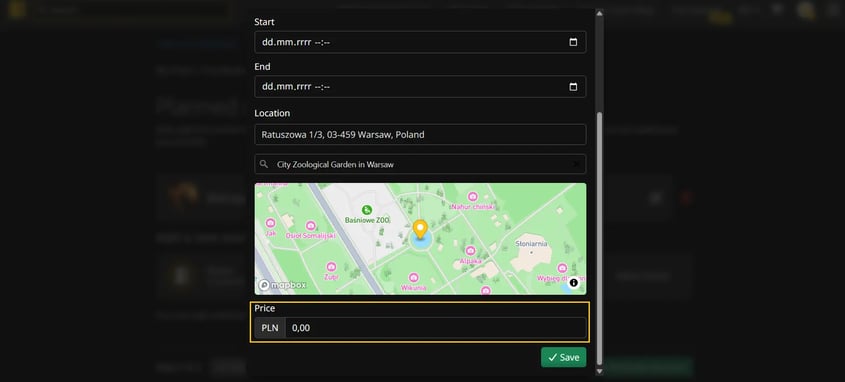Click the dialog scrollbar down arrow
Screen dimensions: 845x382
(x=599, y=371)
